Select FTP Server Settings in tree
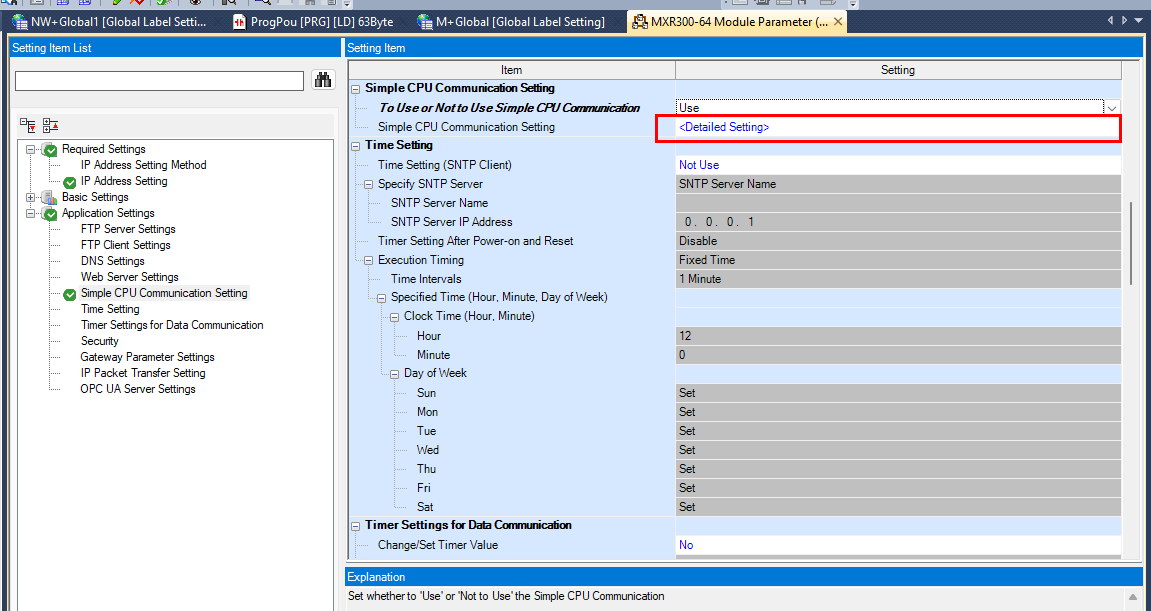The image size is (1151, 611). point(128,229)
